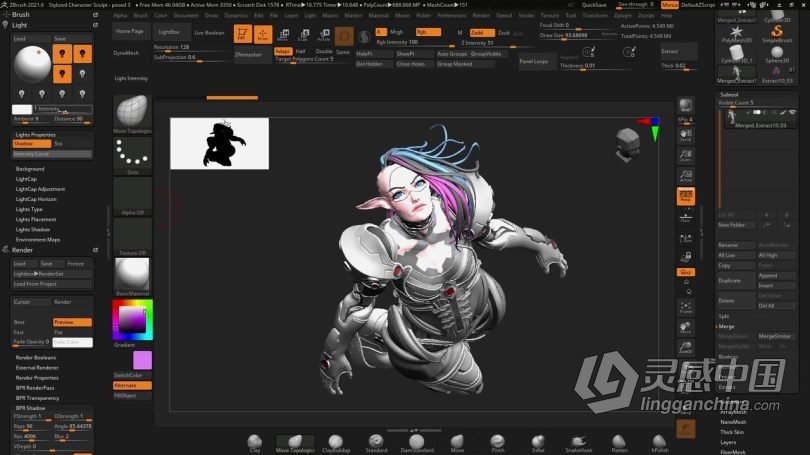Select the Sphere3D tool
The width and height of the screenshot is (810, 455).
(x=776, y=54)
